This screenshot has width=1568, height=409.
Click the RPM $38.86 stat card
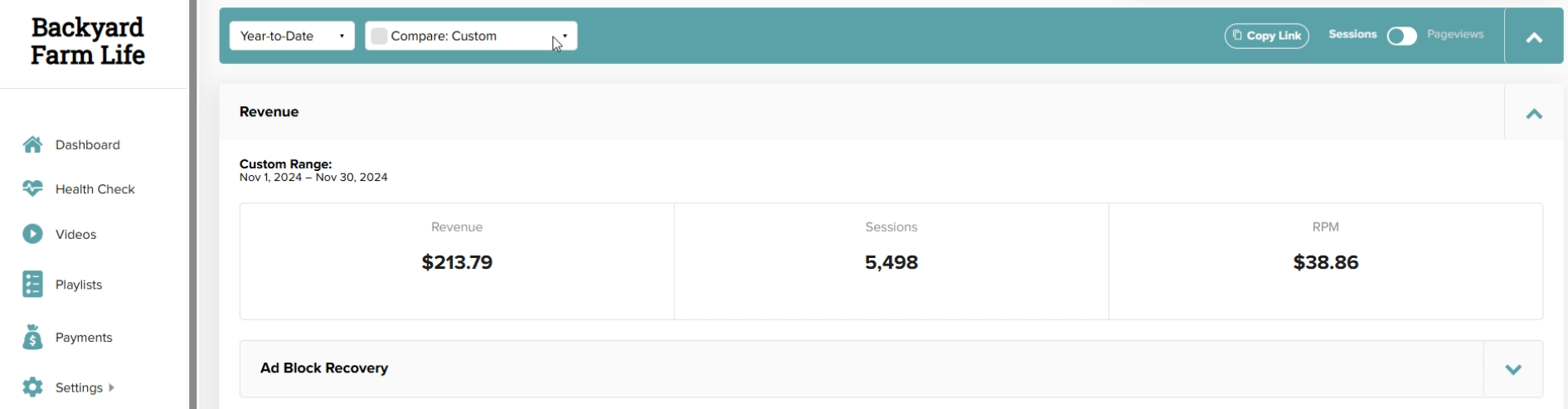pos(1325,261)
